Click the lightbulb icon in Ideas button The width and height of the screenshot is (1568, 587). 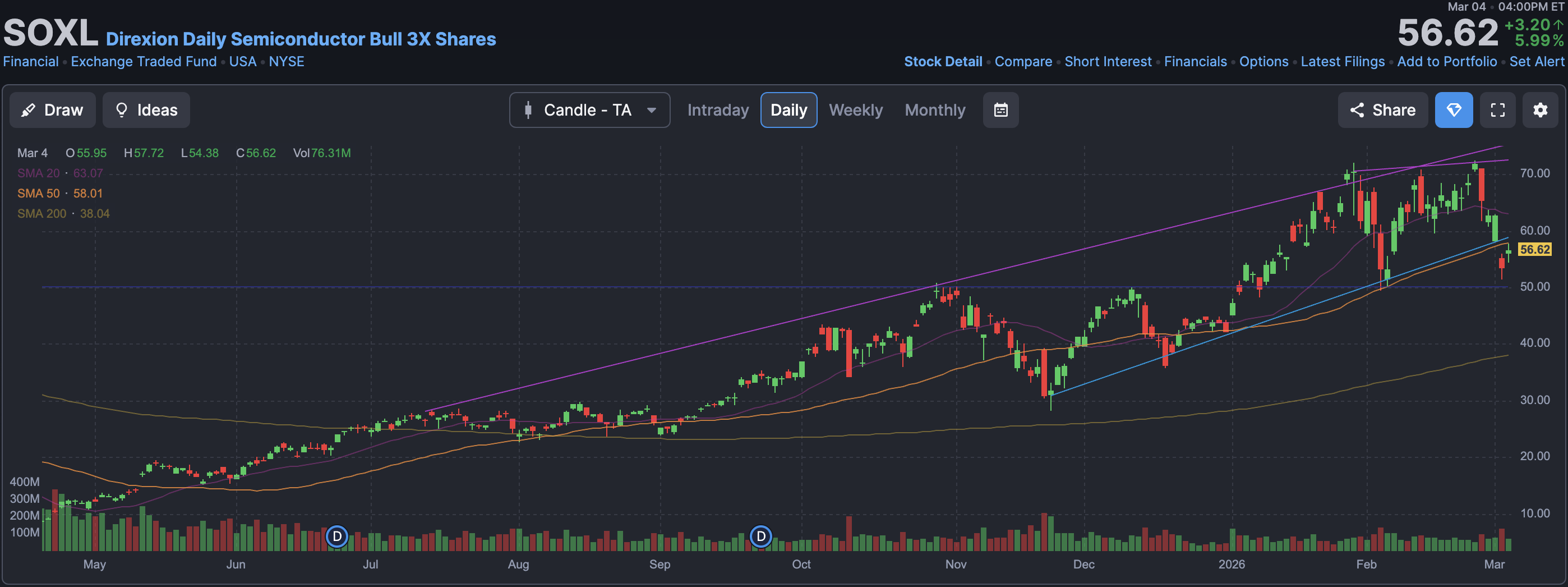click(122, 110)
